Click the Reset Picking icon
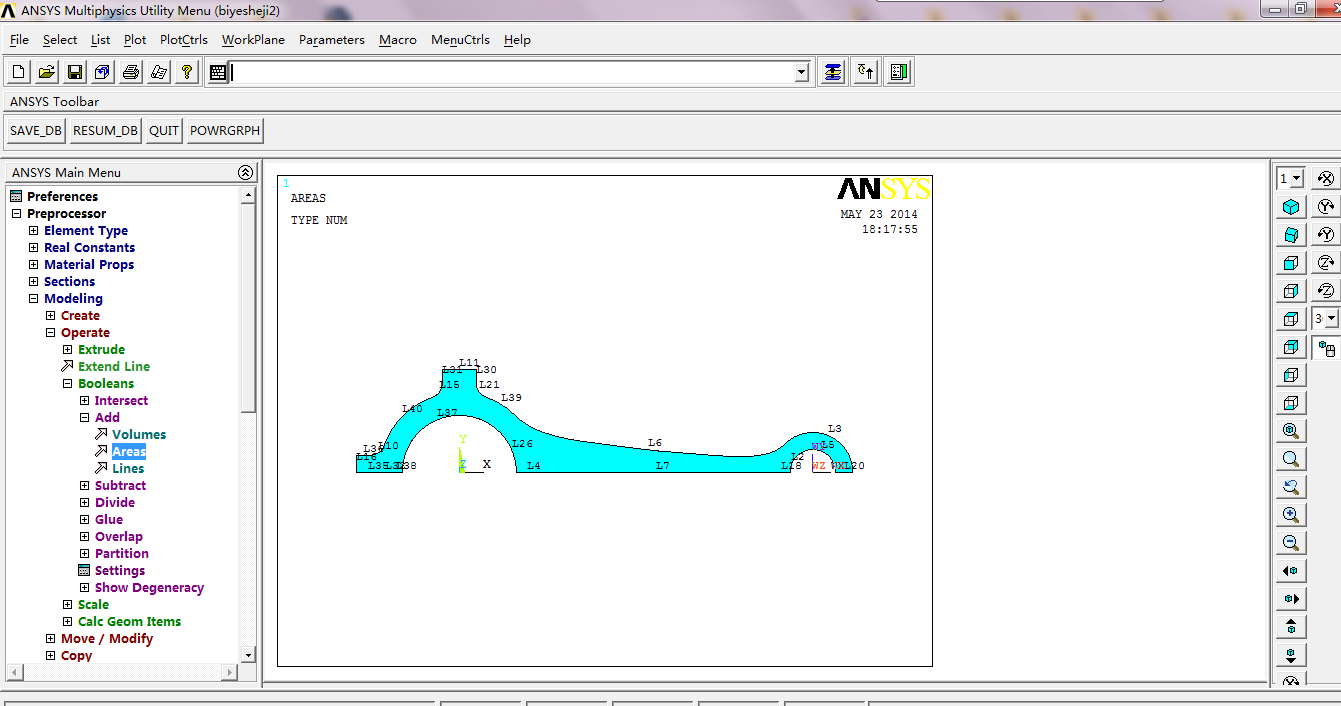The image size is (1341, 706). coord(866,72)
